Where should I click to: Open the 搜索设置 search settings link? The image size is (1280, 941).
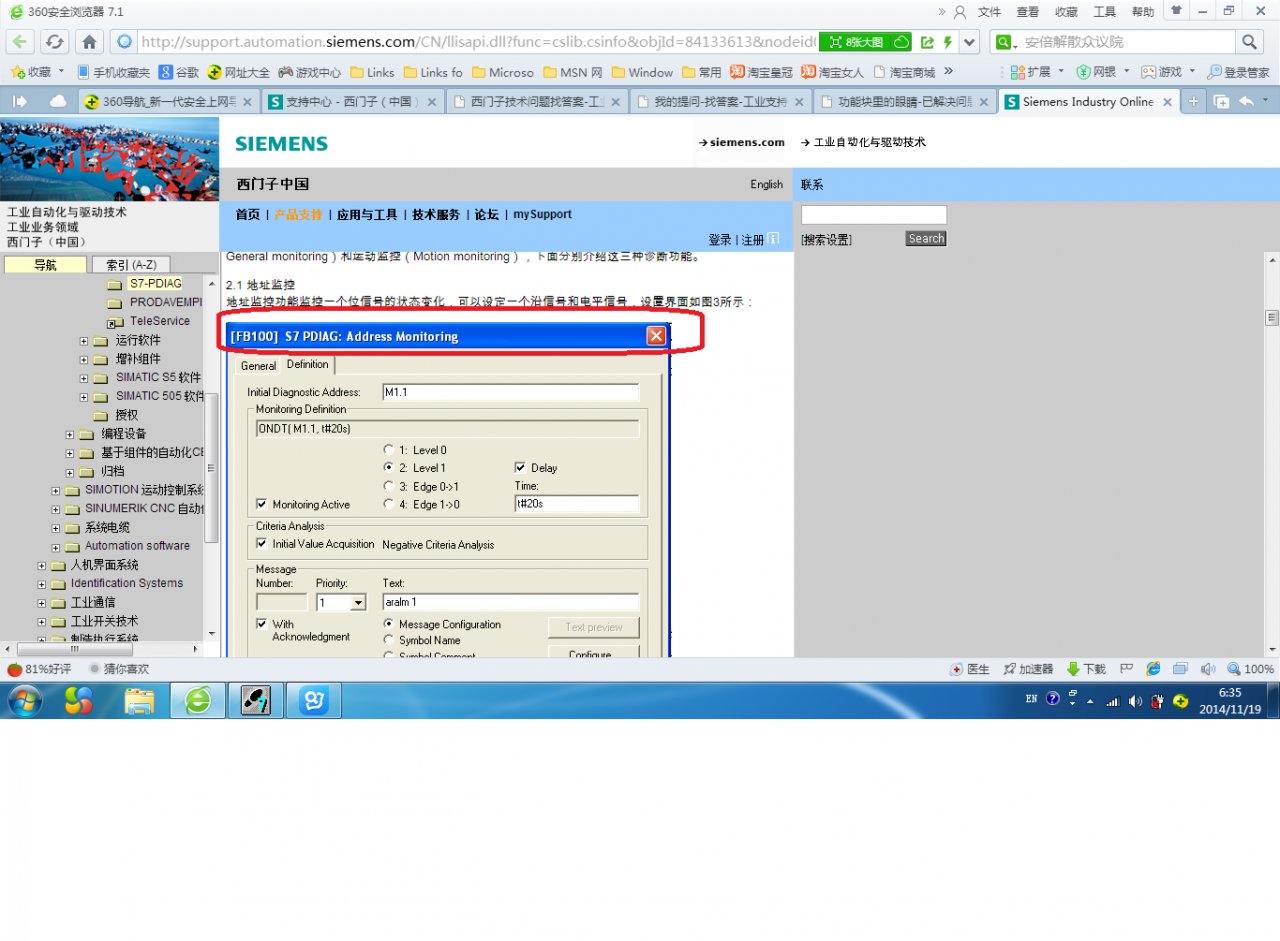click(x=826, y=240)
